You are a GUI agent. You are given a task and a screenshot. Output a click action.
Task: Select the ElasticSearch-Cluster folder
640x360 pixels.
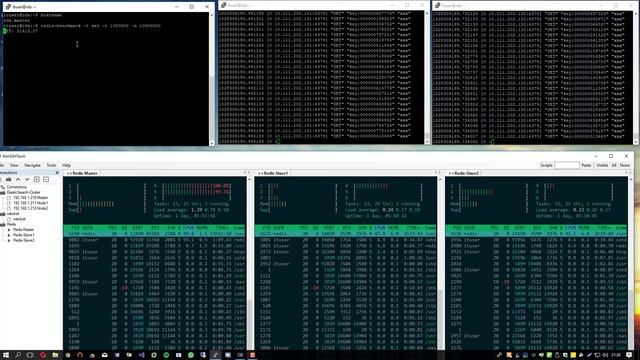click(x=23, y=192)
